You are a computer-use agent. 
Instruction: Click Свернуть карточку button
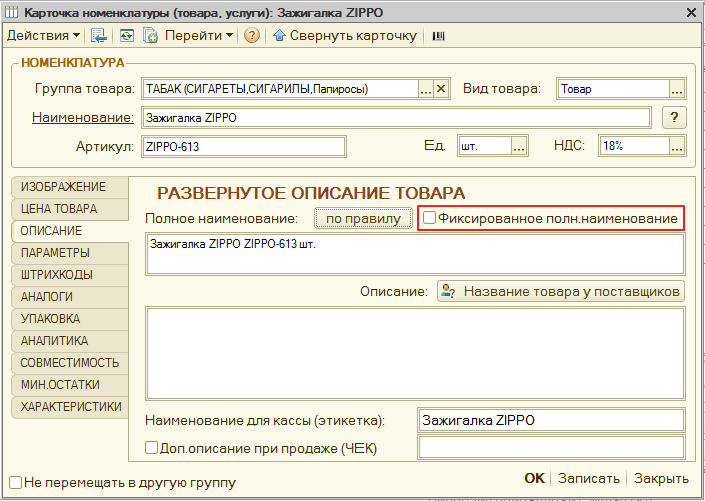click(345, 36)
